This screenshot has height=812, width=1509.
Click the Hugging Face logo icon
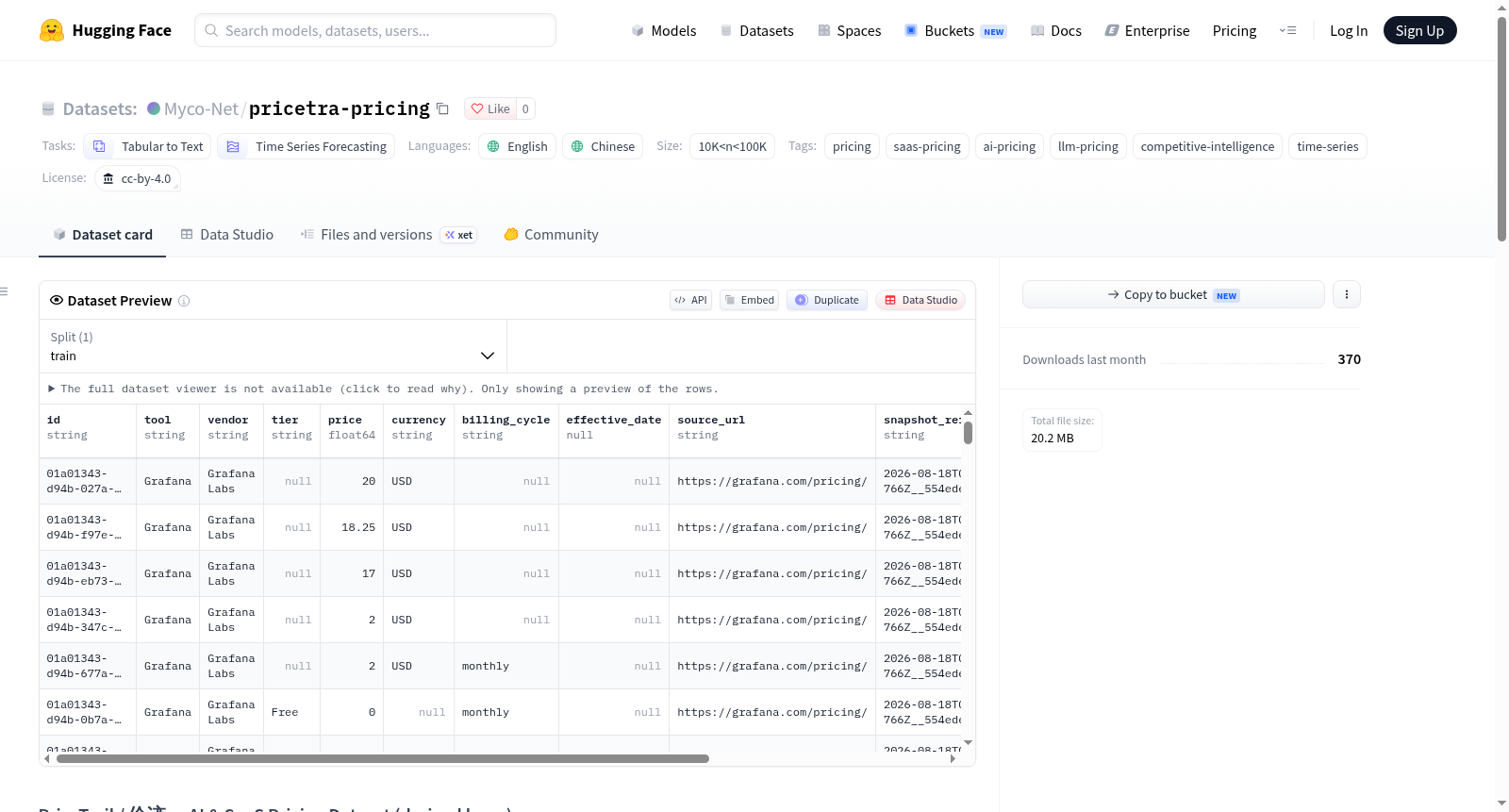[52, 30]
